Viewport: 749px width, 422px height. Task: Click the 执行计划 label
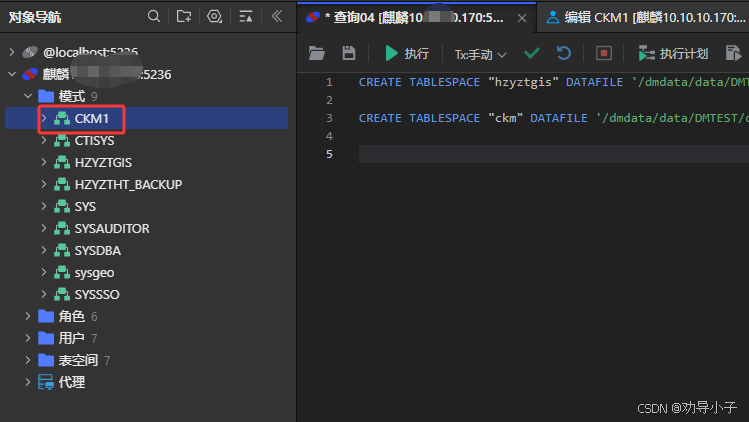pos(684,54)
